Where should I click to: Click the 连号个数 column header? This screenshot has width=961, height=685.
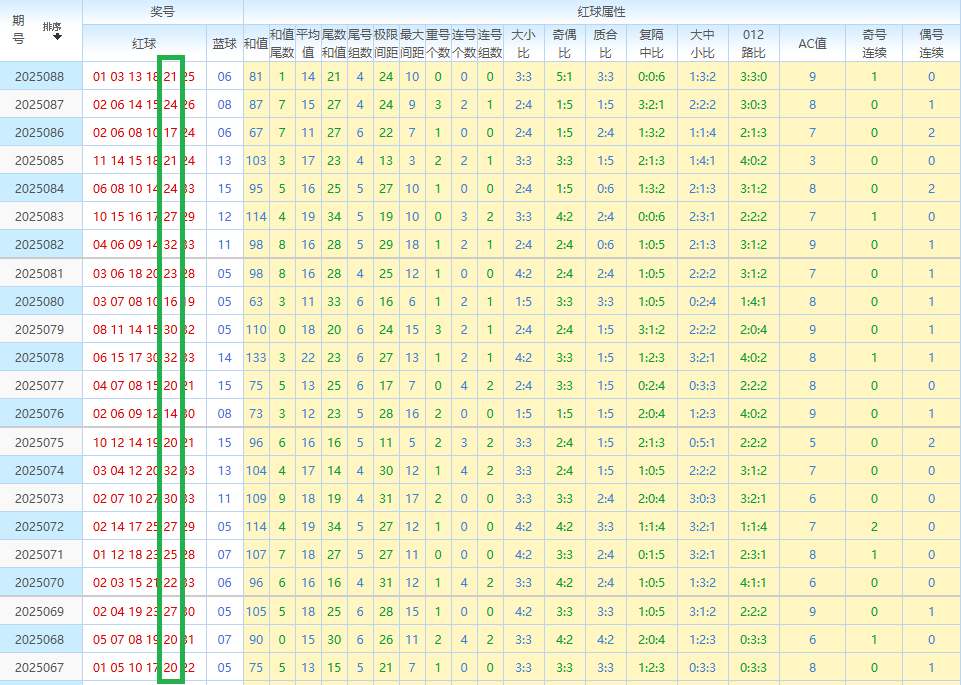(464, 44)
